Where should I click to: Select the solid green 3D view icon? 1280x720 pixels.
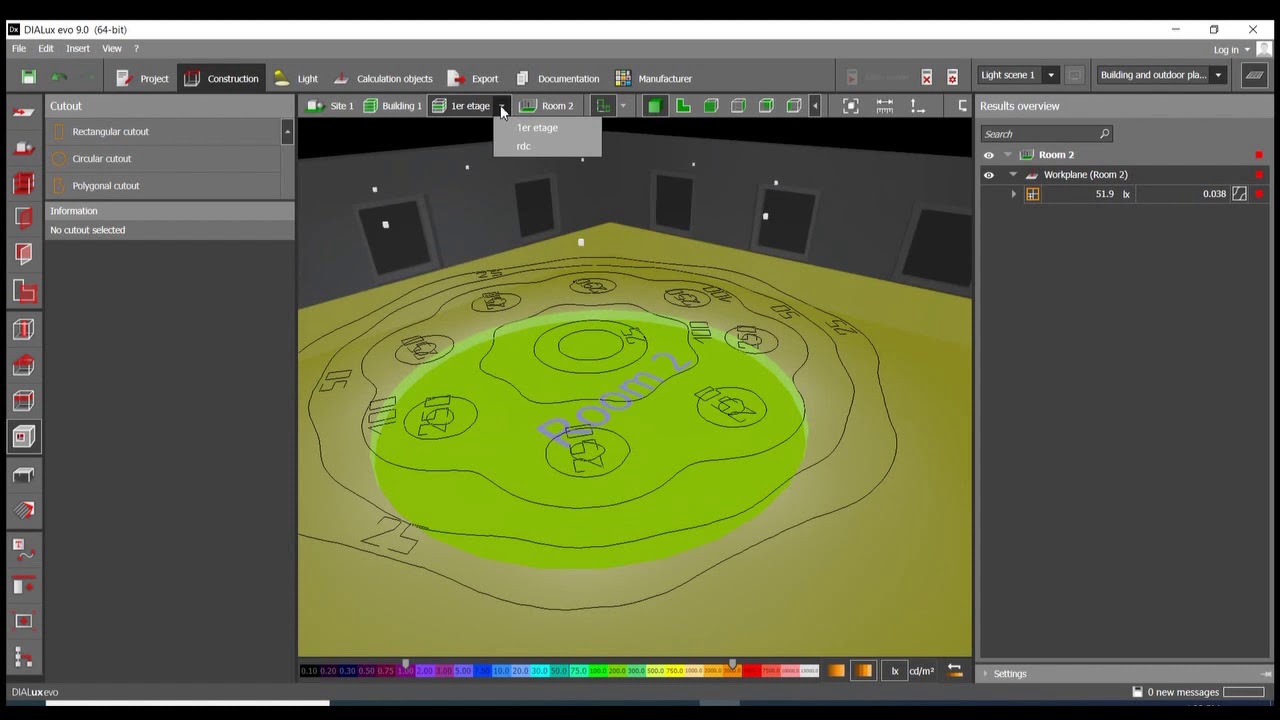[x=654, y=106]
